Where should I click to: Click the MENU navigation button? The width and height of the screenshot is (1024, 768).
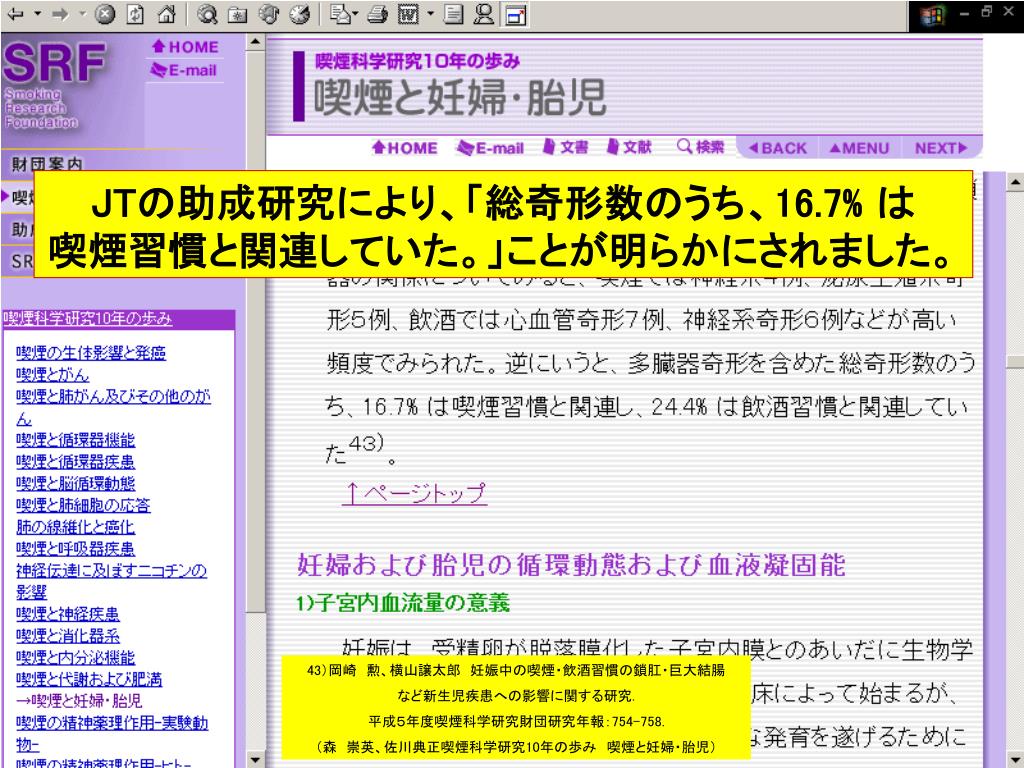point(859,148)
